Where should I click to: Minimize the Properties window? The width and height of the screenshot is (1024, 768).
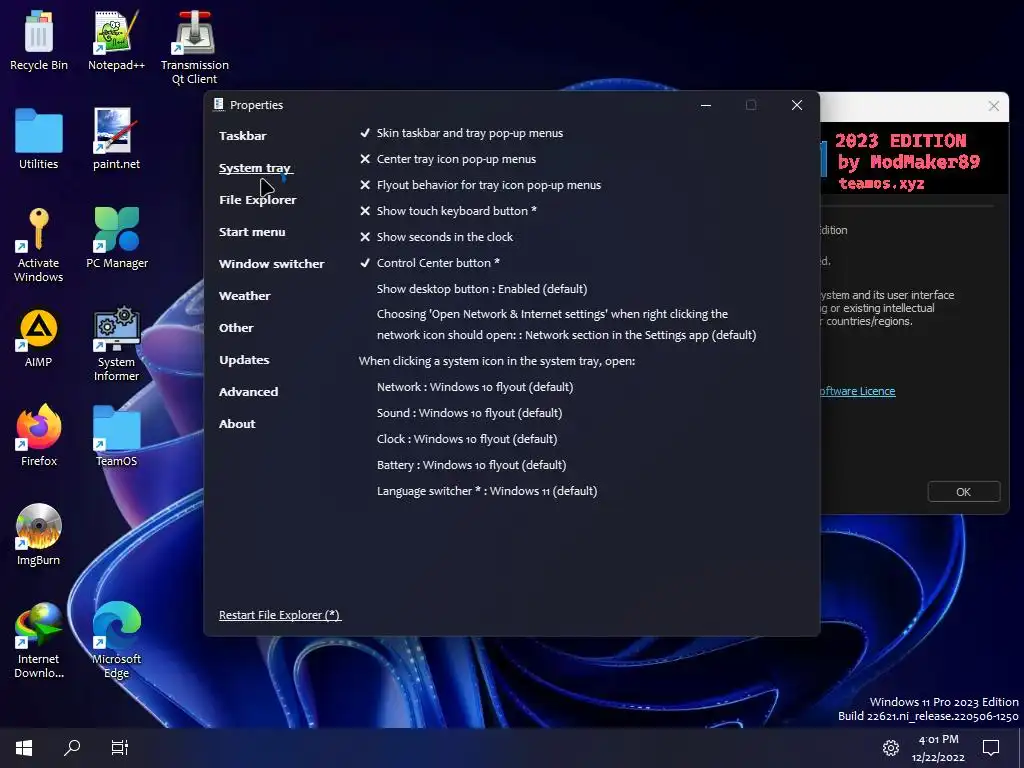pyautogui.click(x=706, y=105)
